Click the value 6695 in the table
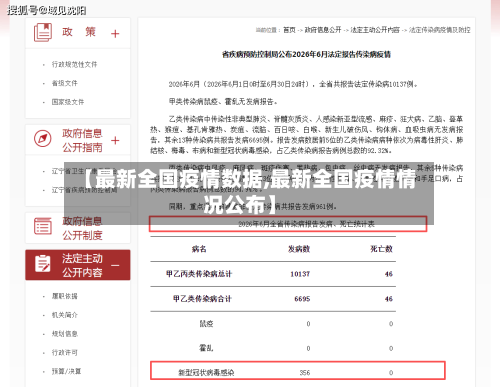This screenshot has height=387, width=500. pyautogui.click(x=302, y=299)
